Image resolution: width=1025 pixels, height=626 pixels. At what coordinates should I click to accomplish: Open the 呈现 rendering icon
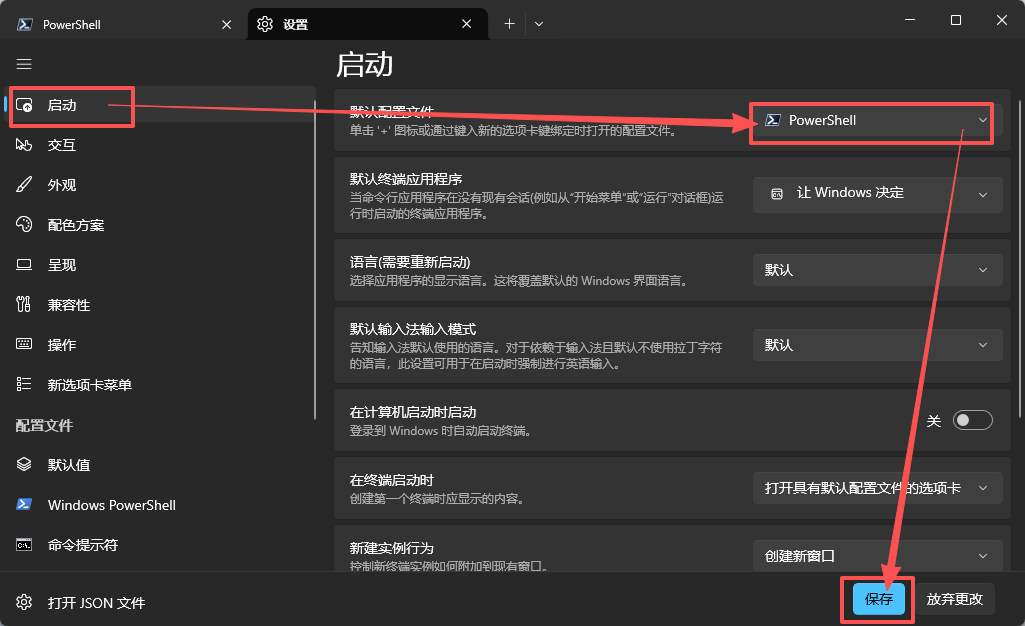24,265
